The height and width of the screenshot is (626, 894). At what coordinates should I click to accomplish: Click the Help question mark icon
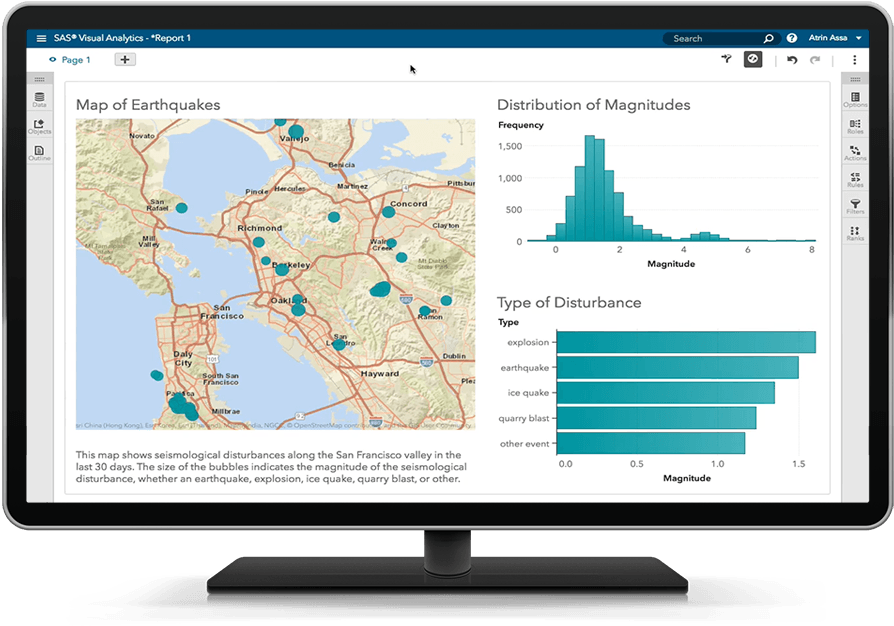[792, 38]
